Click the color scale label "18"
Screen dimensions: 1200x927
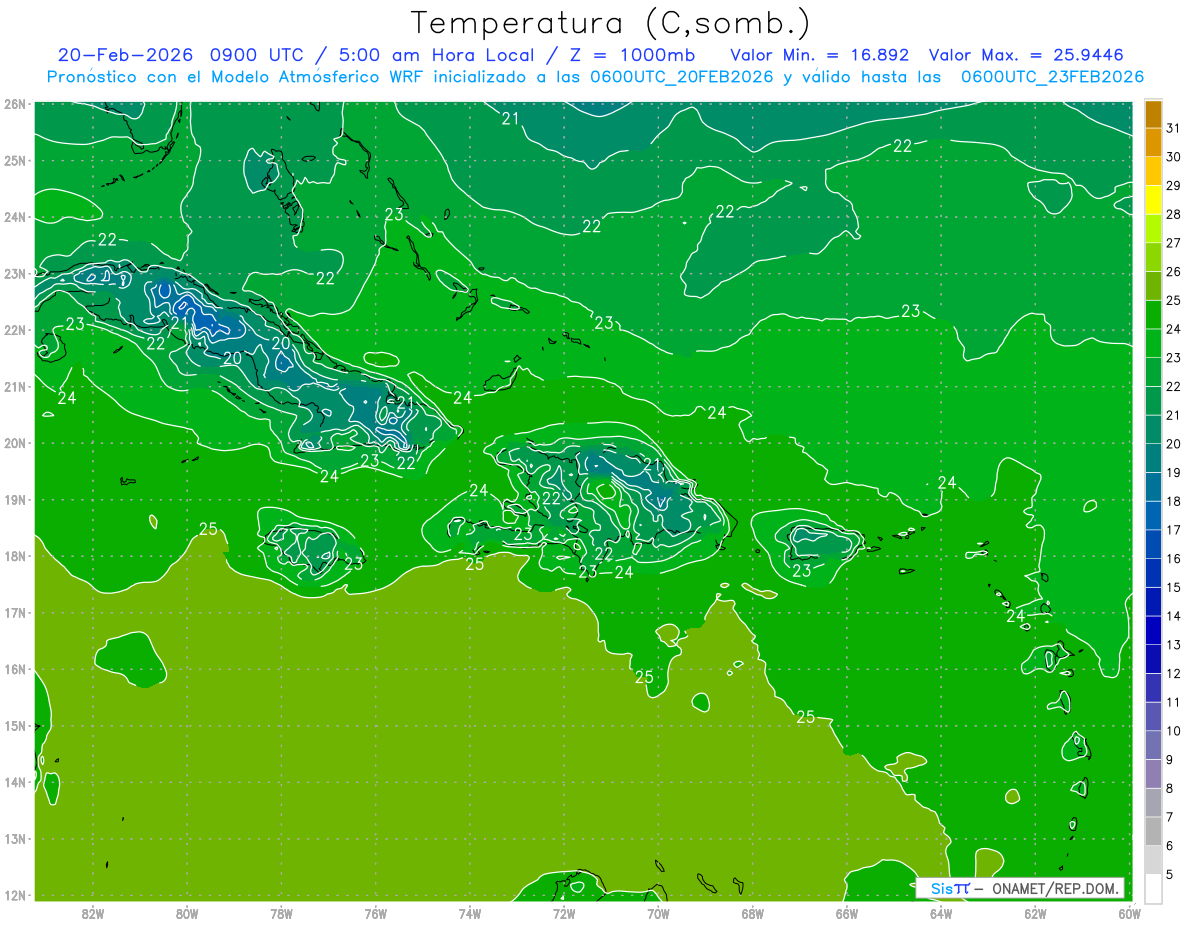1173,501
